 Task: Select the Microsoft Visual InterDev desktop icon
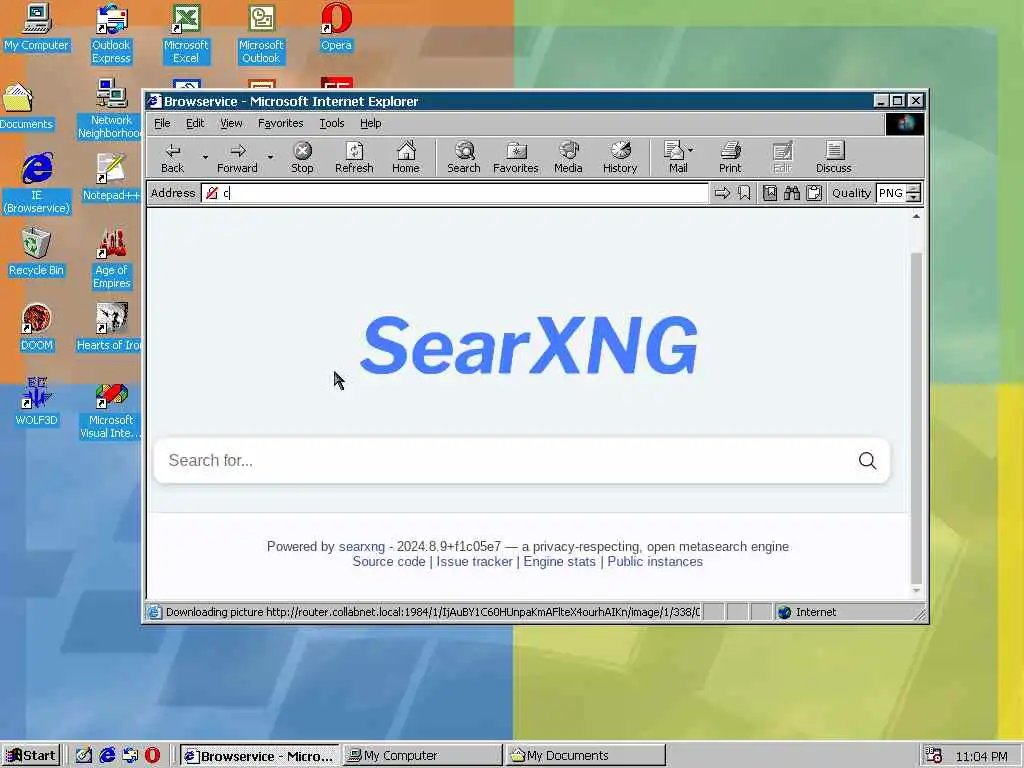(110, 411)
